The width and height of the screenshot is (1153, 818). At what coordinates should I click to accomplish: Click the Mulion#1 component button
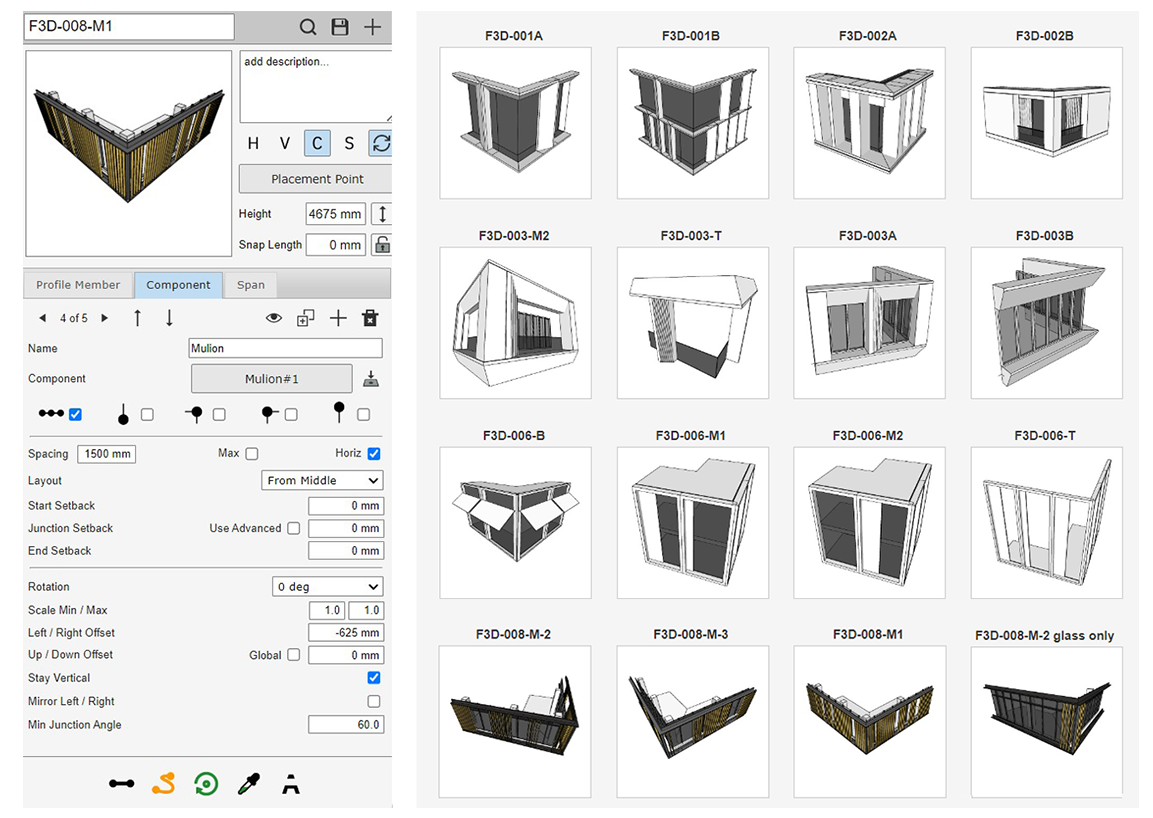(272, 379)
